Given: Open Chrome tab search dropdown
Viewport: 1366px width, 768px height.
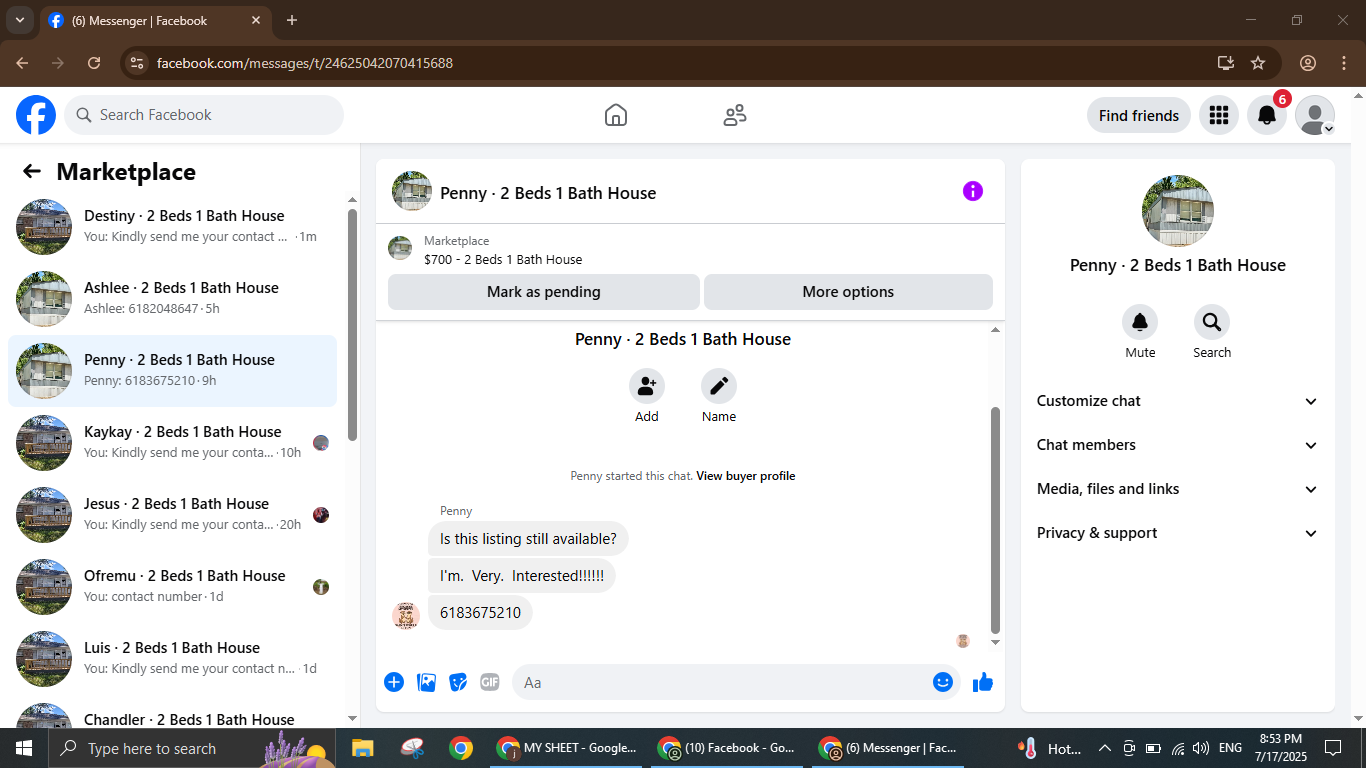Looking at the screenshot, I should tap(19, 20).
